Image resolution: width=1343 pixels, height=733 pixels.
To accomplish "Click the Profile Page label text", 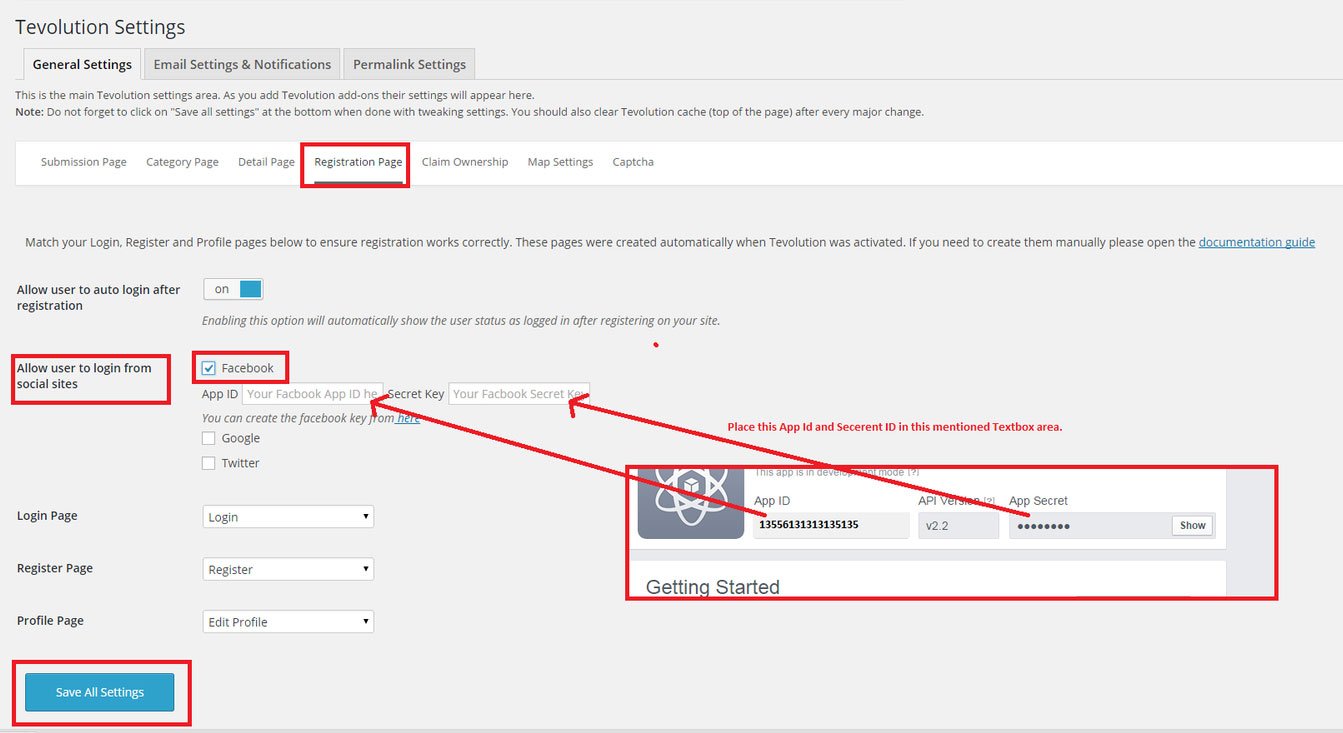I will 50,621.
